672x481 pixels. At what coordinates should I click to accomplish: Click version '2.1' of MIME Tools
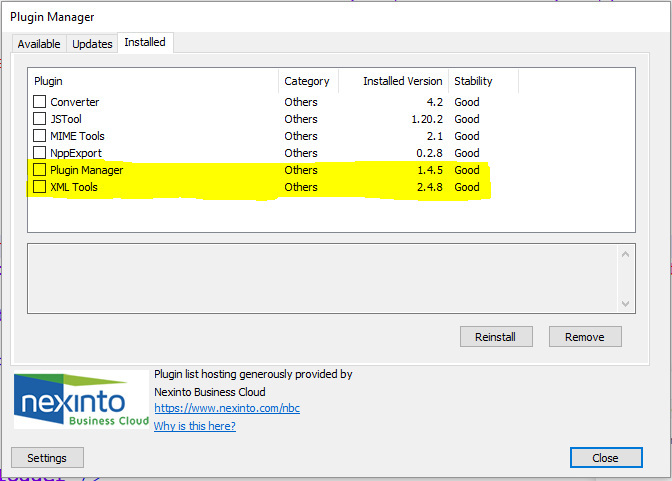tap(435, 136)
